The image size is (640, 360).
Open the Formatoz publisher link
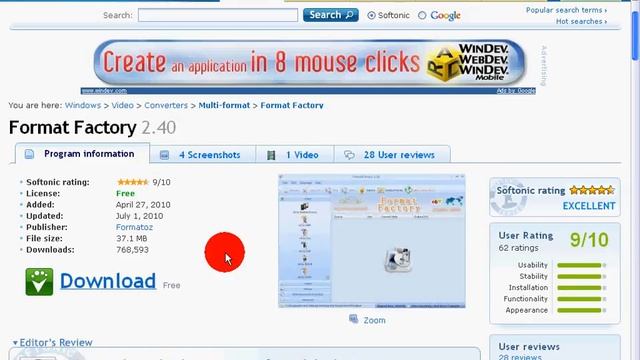[134, 227]
